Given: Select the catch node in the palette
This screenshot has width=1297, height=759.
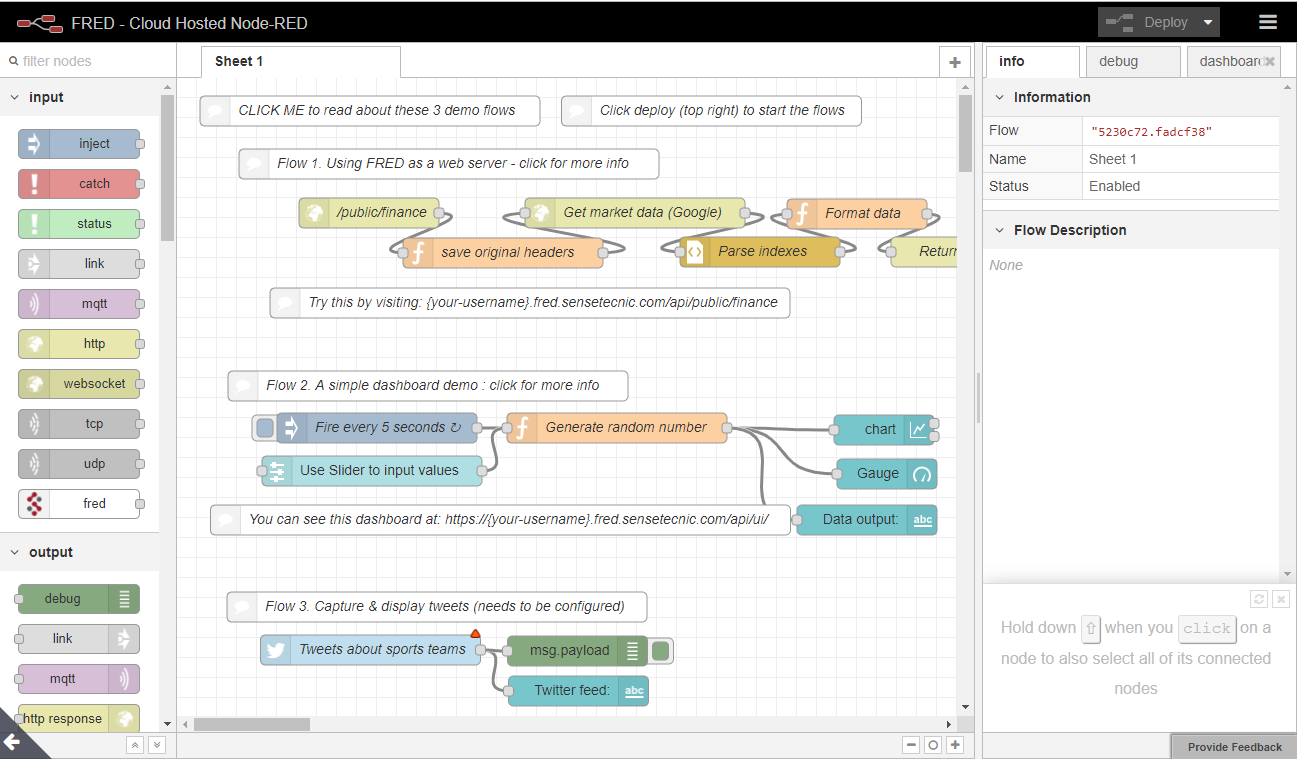Looking at the screenshot, I should pyautogui.click(x=79, y=183).
